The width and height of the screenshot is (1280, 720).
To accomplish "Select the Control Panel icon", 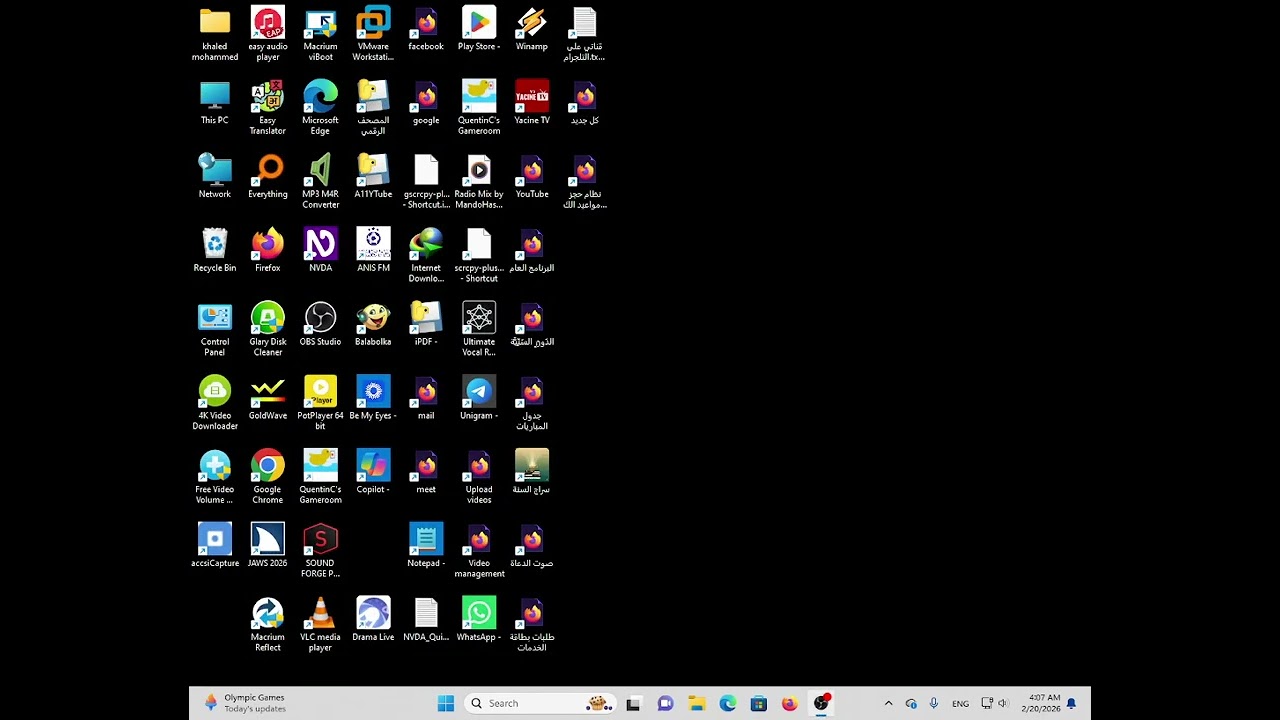I will [x=215, y=329].
